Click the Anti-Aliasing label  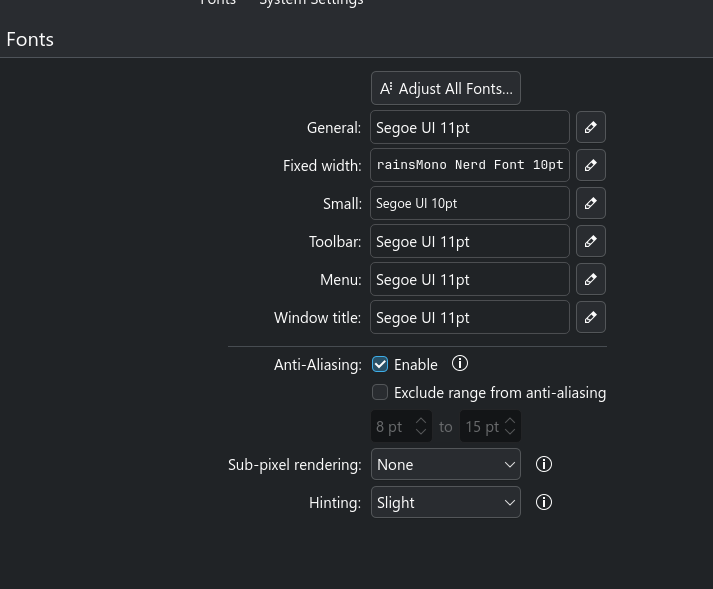click(x=317, y=365)
